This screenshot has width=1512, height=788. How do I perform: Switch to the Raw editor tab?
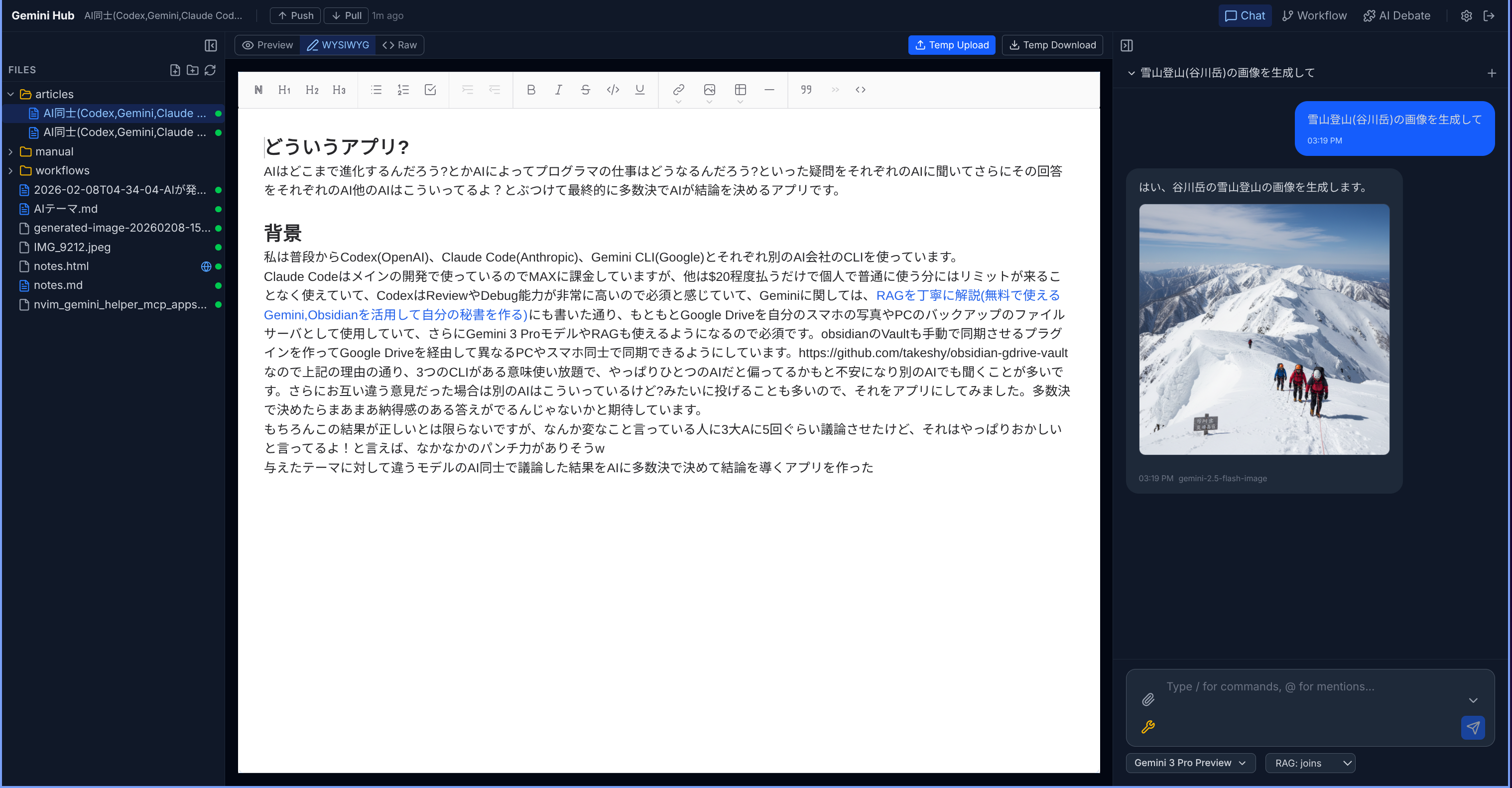coord(400,45)
